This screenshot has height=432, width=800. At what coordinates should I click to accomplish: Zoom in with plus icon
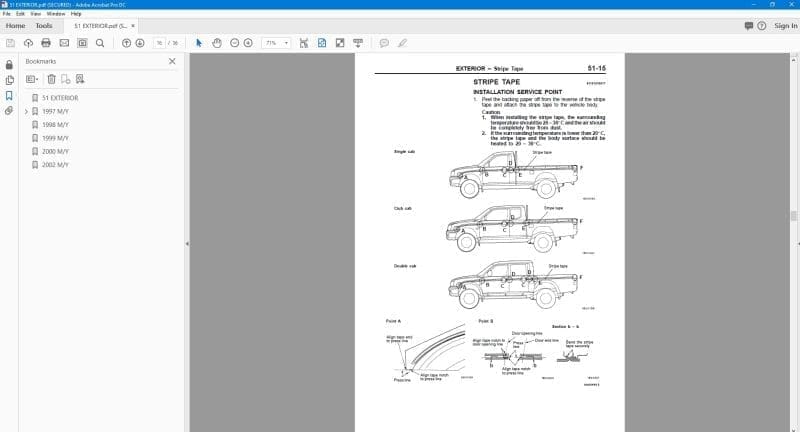tap(248, 43)
